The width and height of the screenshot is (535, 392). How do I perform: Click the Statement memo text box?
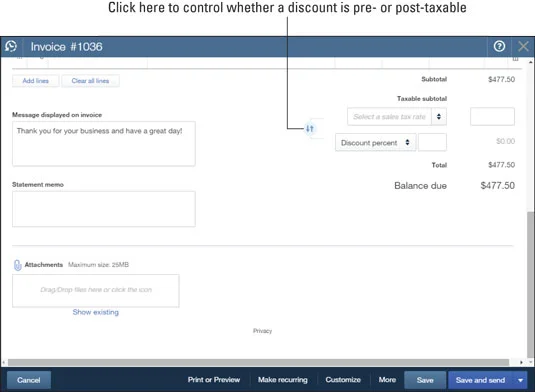[104, 209]
